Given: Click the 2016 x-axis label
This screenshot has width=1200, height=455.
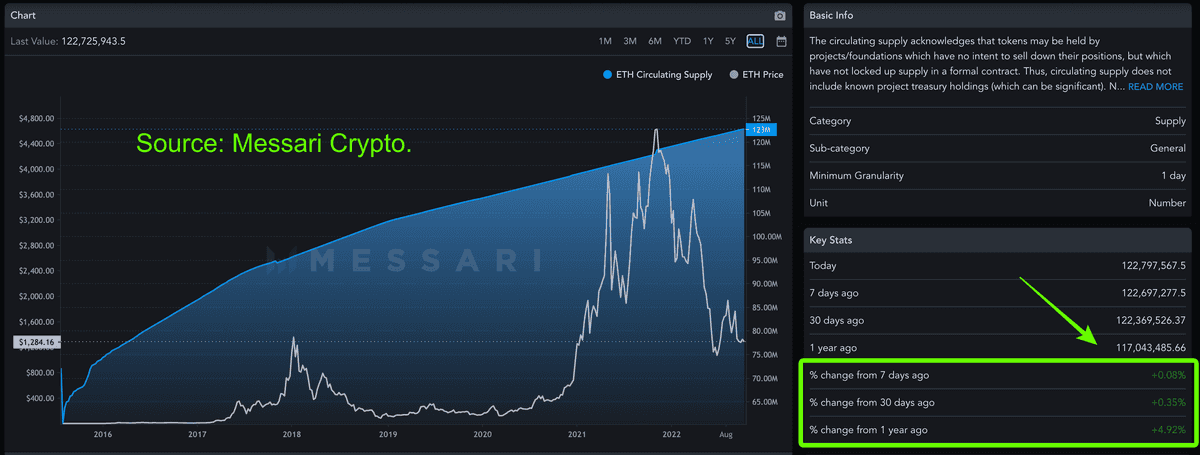Looking at the screenshot, I should [103, 435].
